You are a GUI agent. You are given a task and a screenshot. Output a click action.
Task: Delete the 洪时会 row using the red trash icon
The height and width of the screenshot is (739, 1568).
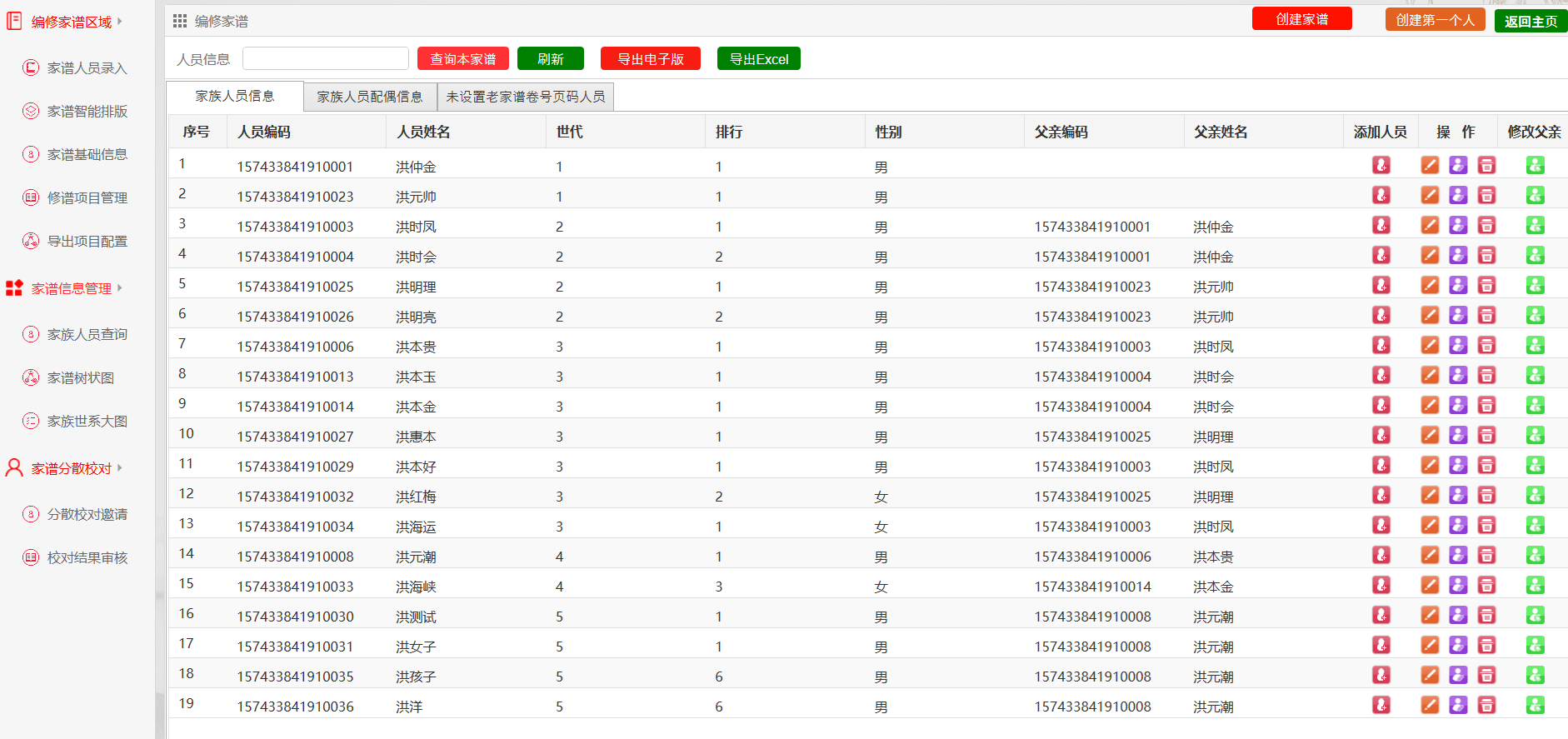tap(1486, 255)
